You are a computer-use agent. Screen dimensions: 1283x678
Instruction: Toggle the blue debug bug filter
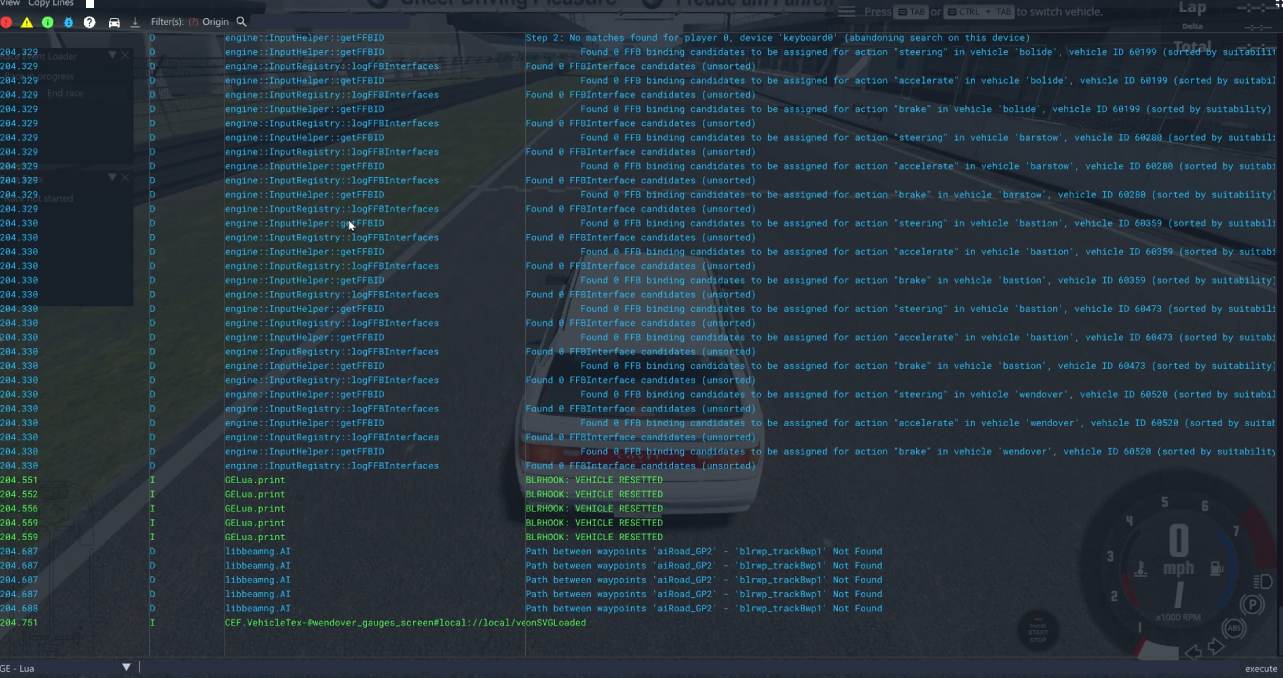[68, 22]
